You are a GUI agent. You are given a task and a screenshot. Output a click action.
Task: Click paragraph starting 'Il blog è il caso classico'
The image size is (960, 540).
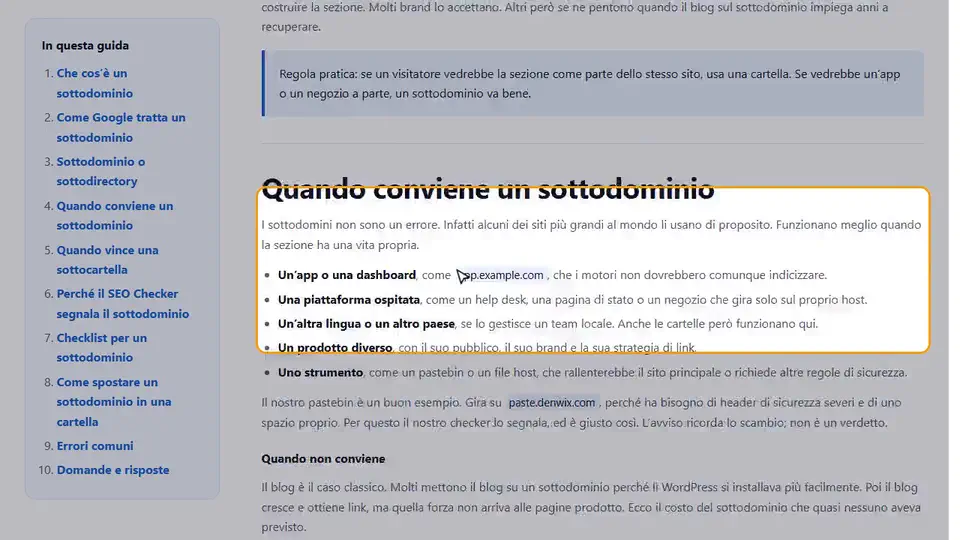coord(591,507)
